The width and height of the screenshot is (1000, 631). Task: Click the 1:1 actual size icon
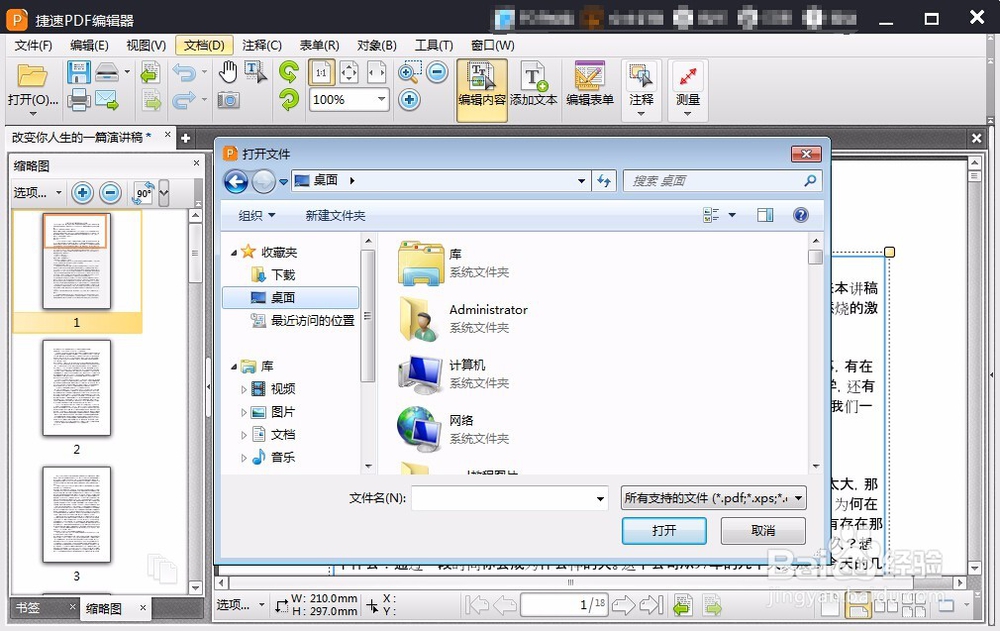322,71
